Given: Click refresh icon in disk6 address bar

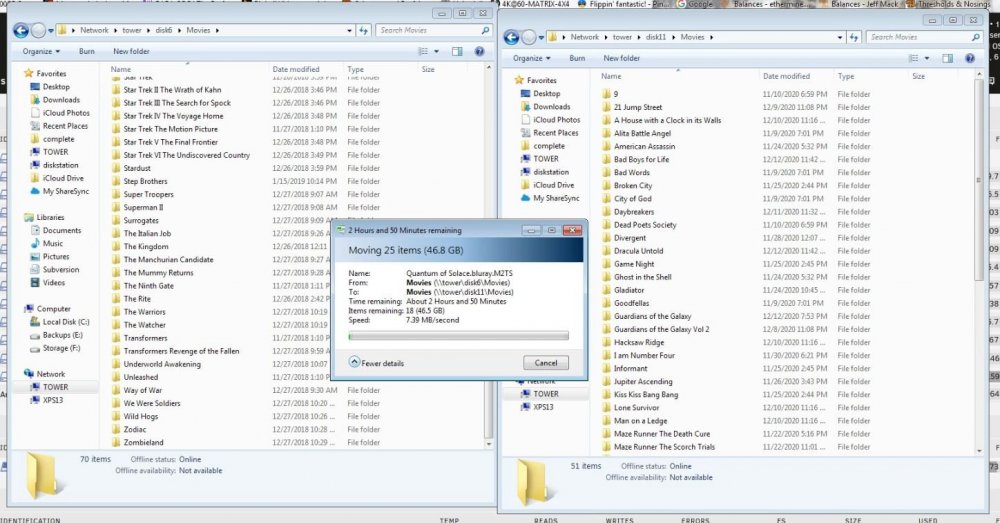Looking at the screenshot, I should point(364,30).
